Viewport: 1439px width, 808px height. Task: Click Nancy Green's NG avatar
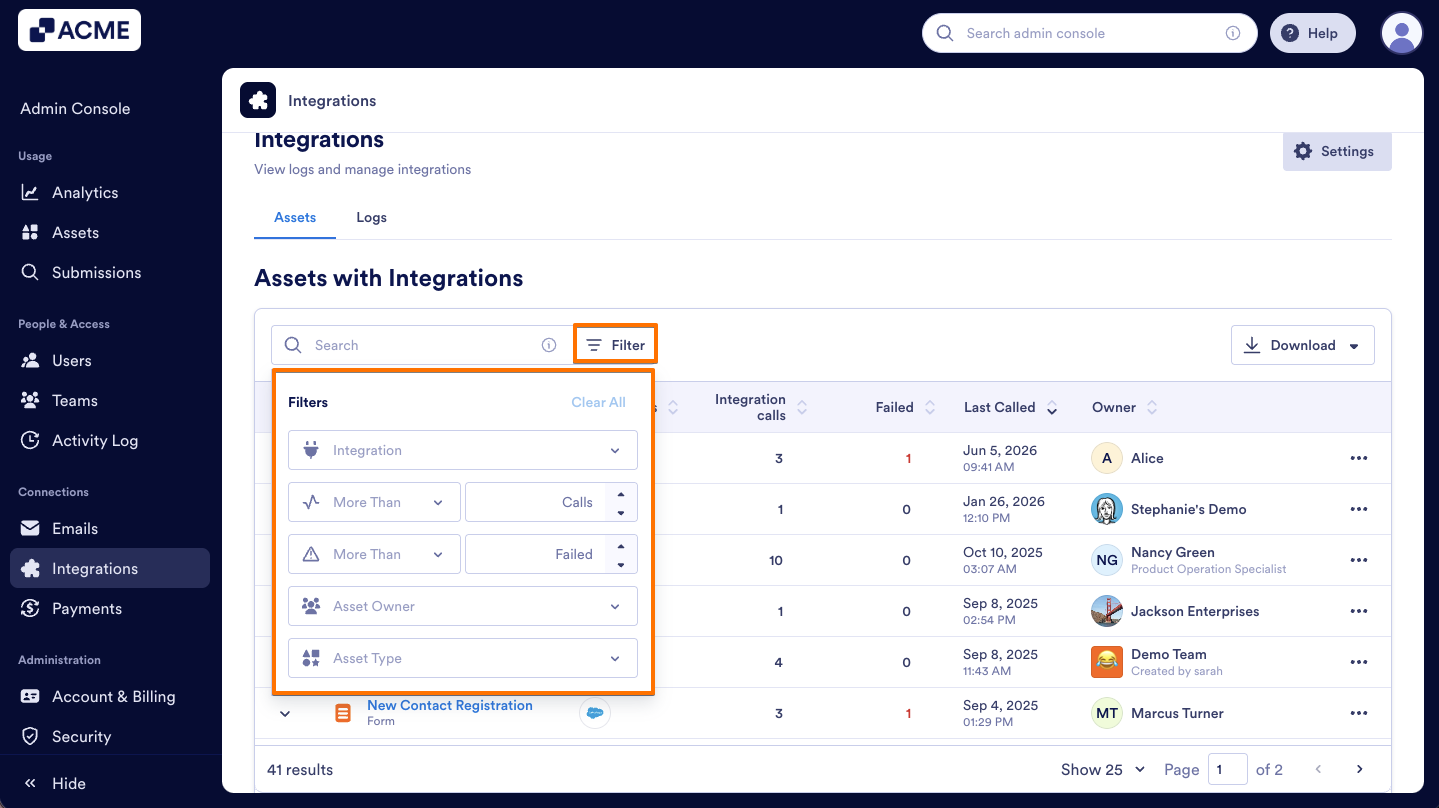pos(1106,560)
